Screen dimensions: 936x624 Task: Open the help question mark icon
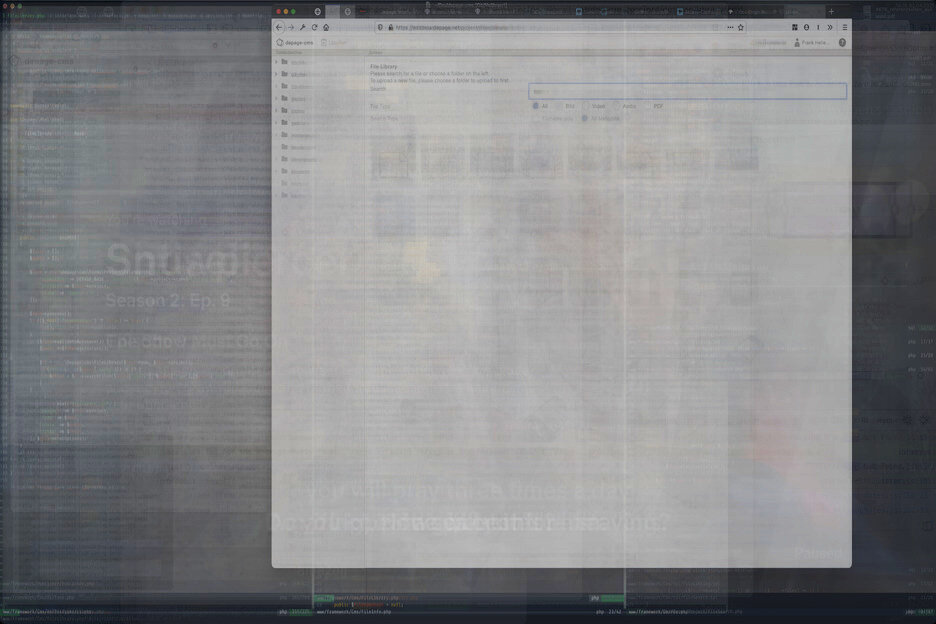842,42
